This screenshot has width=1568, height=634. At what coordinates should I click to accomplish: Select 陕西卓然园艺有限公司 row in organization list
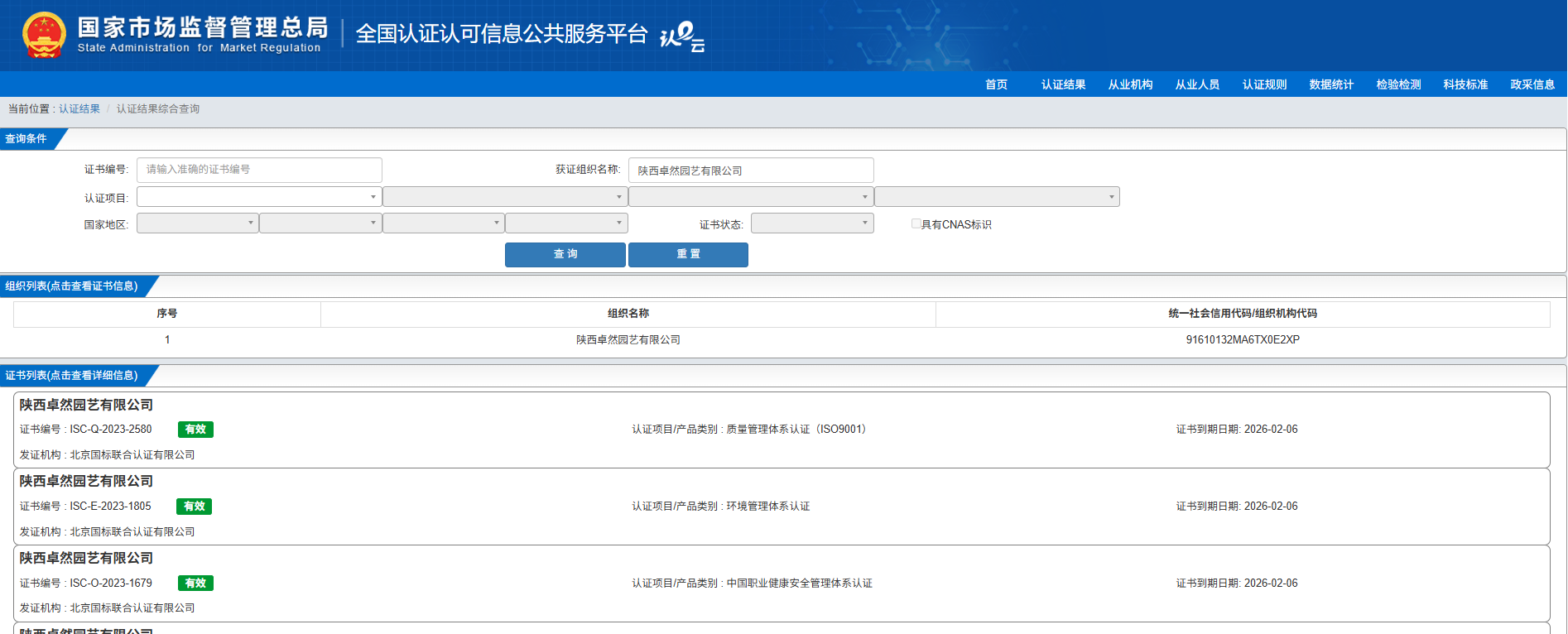(628, 340)
